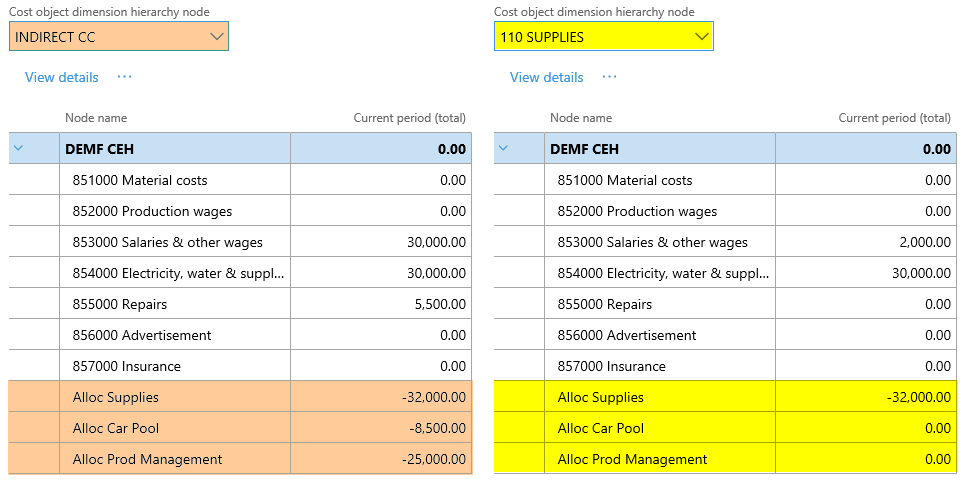The width and height of the screenshot is (965, 482).
Task: Collapse DEMF CEH node in right grid
Action: point(504,149)
